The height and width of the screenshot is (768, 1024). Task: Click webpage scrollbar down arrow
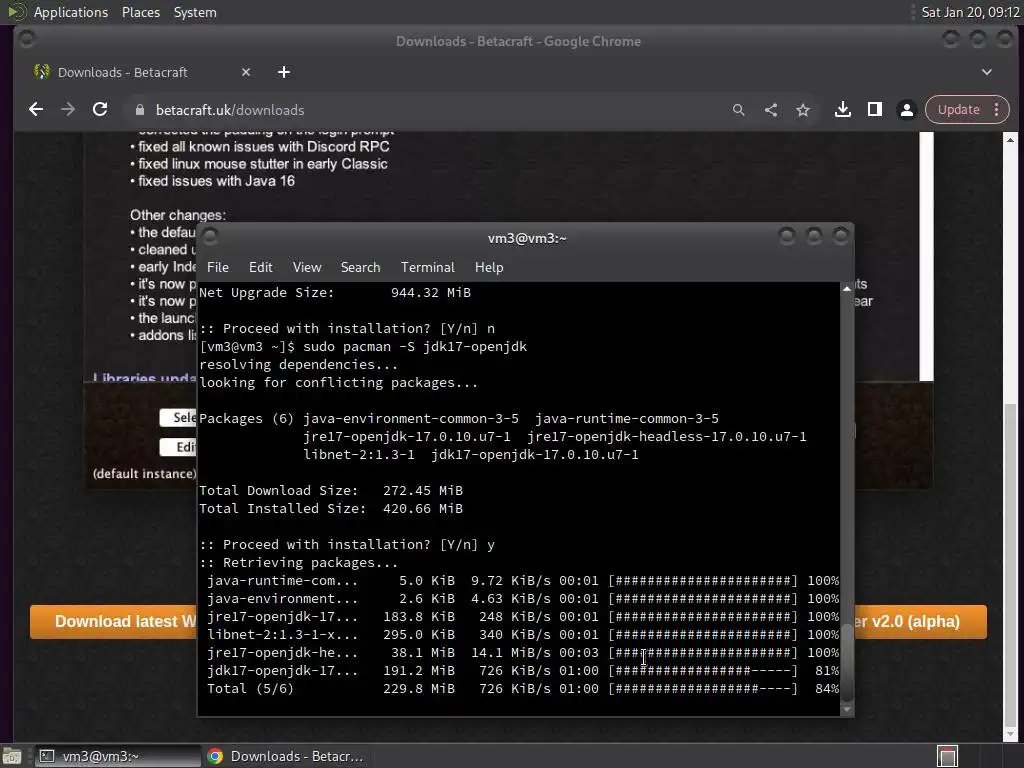[x=1010, y=734]
